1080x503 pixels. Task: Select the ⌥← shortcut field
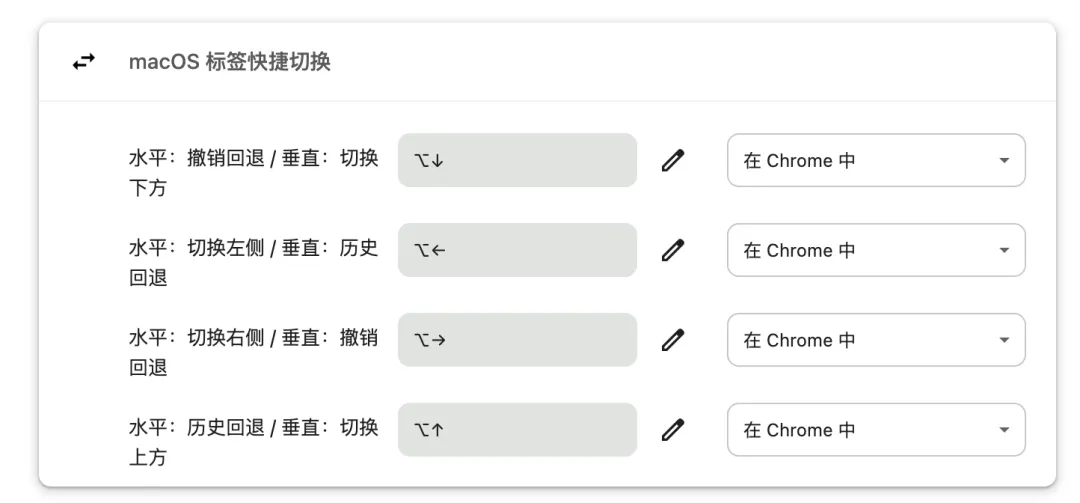point(517,250)
